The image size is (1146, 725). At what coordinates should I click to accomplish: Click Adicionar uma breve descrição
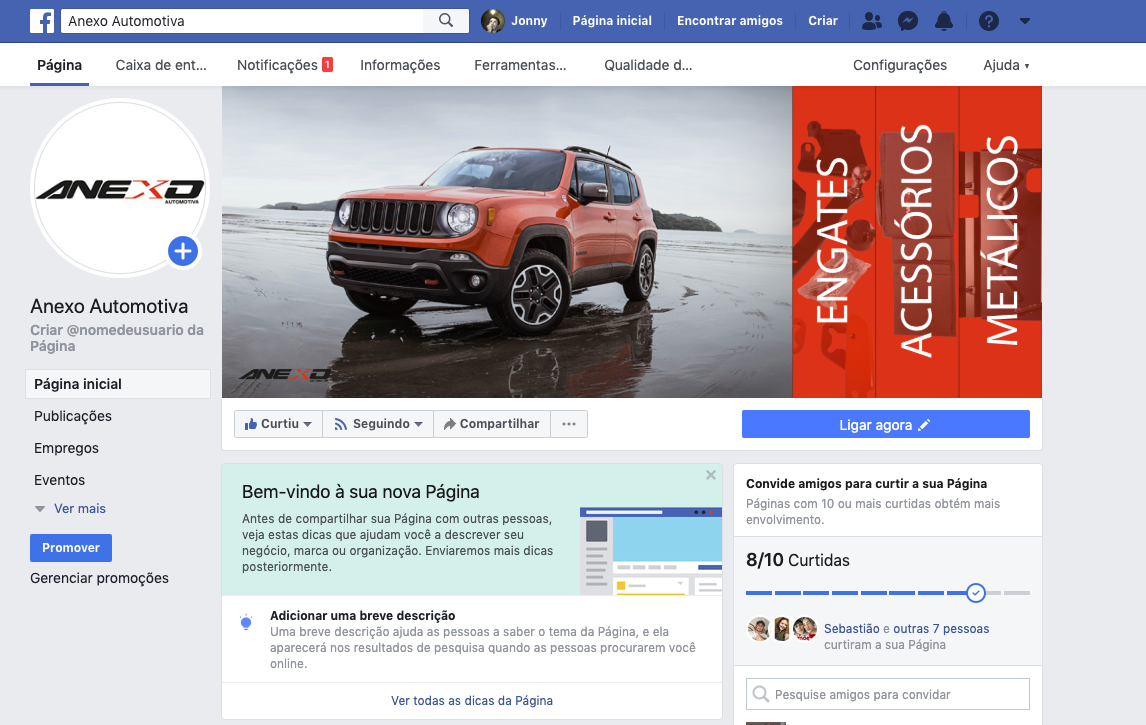coord(363,615)
